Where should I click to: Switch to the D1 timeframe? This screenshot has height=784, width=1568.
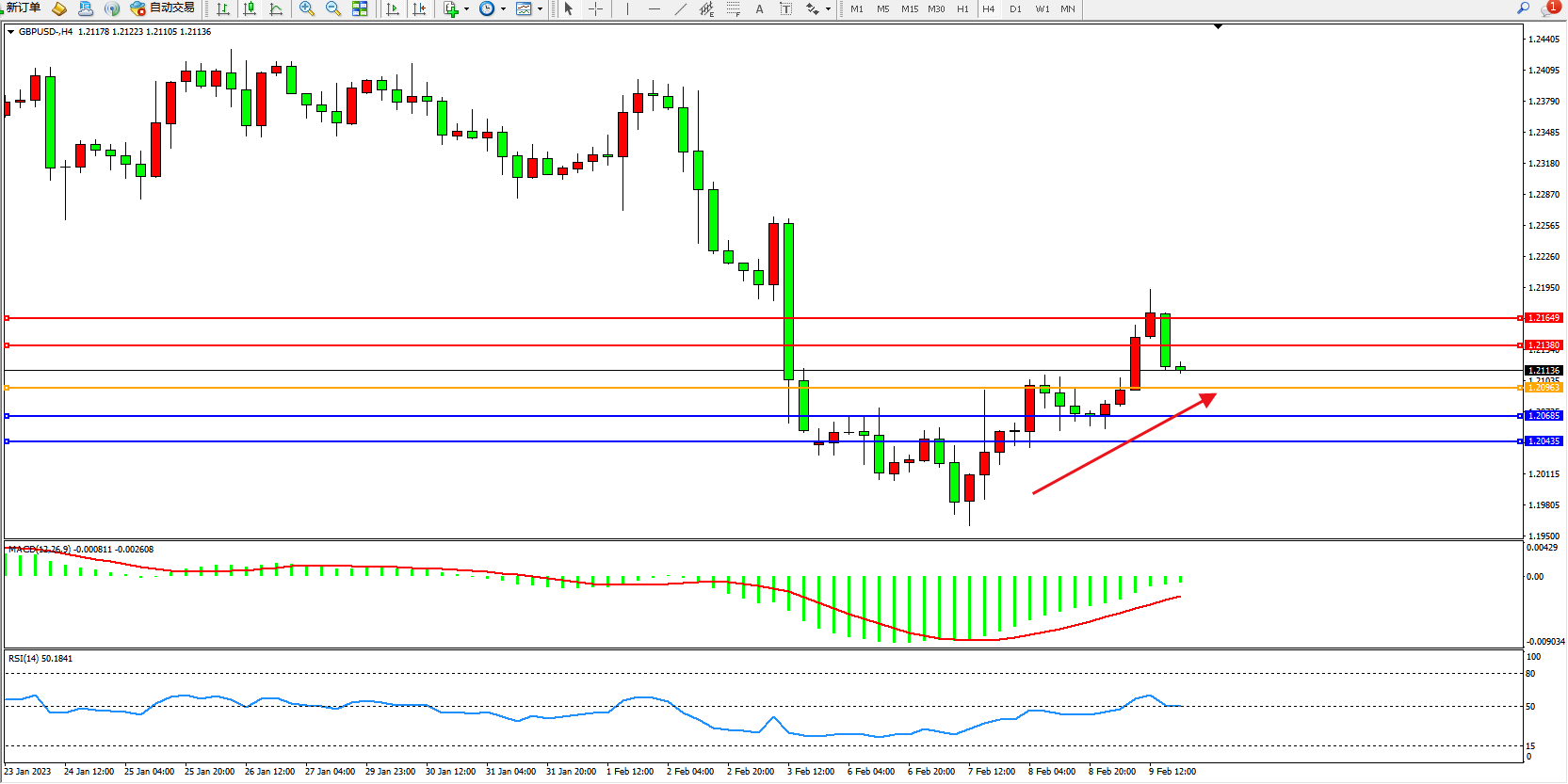pos(1015,8)
